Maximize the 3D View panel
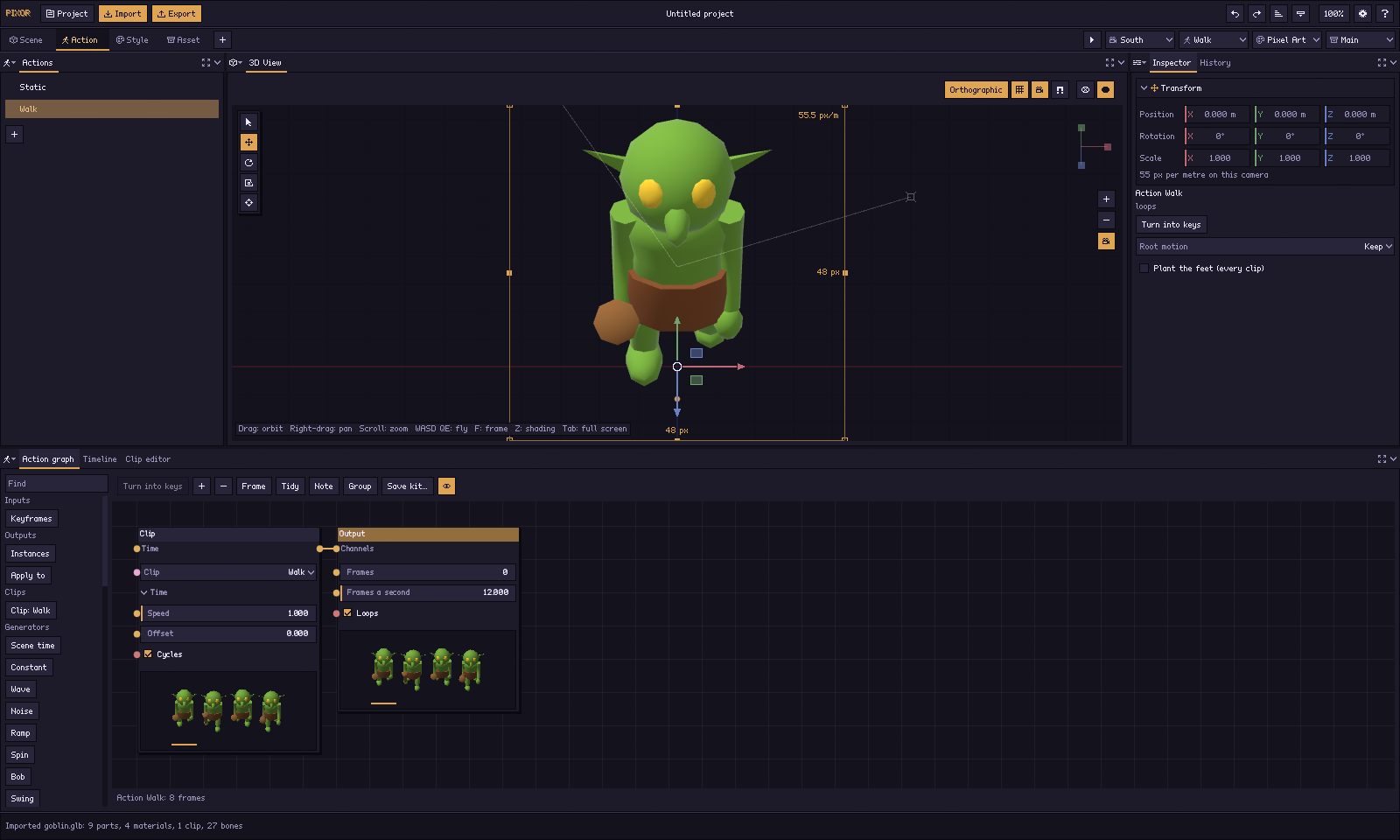The image size is (1400, 840). pos(1109,63)
